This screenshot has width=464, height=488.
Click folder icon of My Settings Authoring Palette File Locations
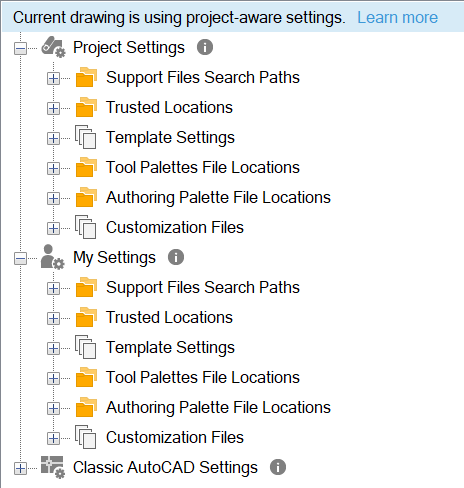pos(86,407)
